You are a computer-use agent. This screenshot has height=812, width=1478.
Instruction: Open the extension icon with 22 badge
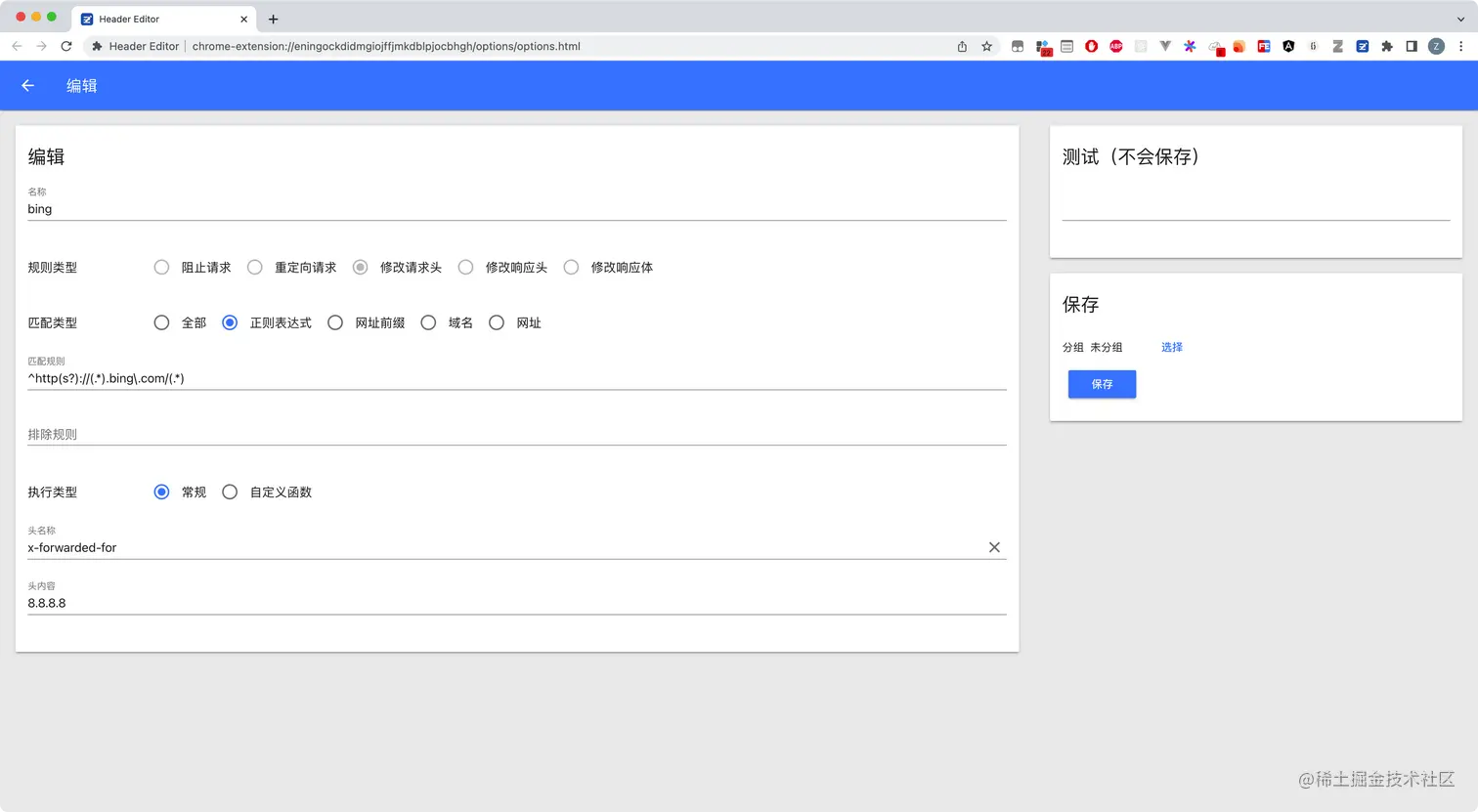pyautogui.click(x=1043, y=47)
